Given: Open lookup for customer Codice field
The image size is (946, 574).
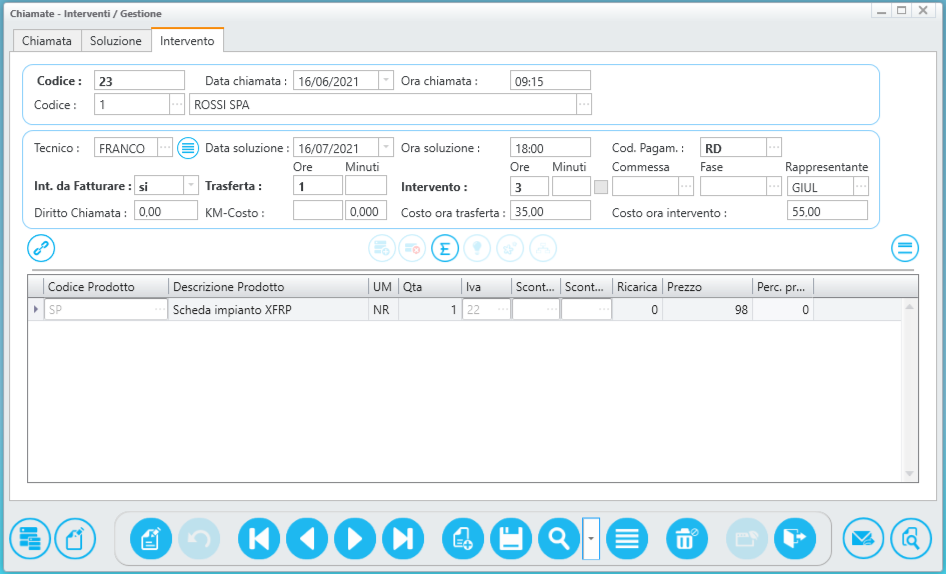Looking at the screenshot, I should 177,104.
